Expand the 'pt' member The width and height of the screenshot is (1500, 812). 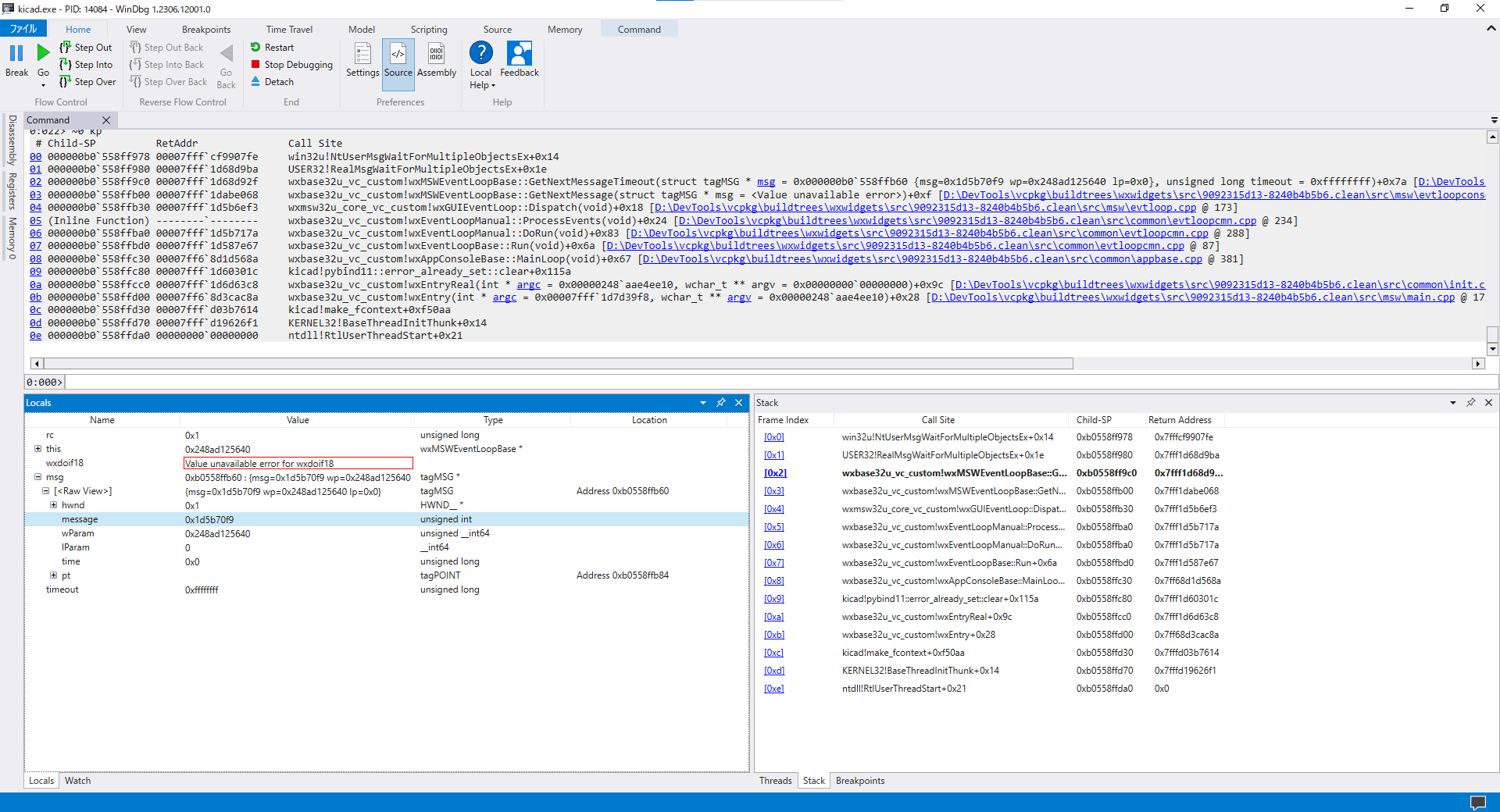tap(53, 575)
